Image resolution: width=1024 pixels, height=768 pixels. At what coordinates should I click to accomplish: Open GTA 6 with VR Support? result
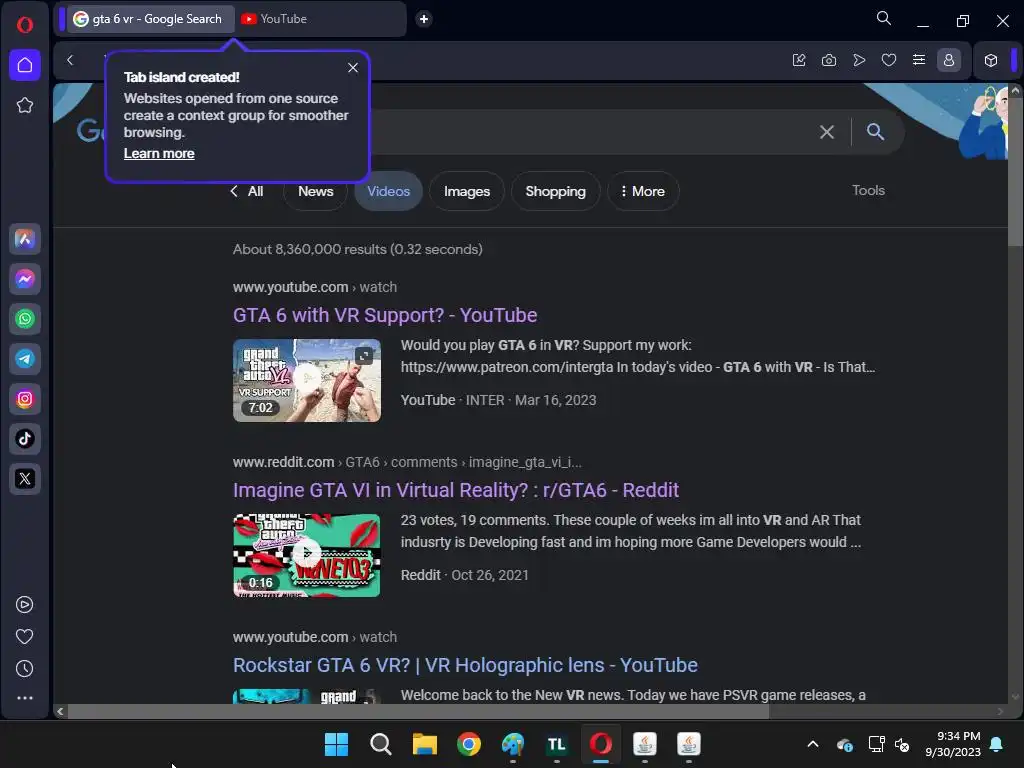385,315
